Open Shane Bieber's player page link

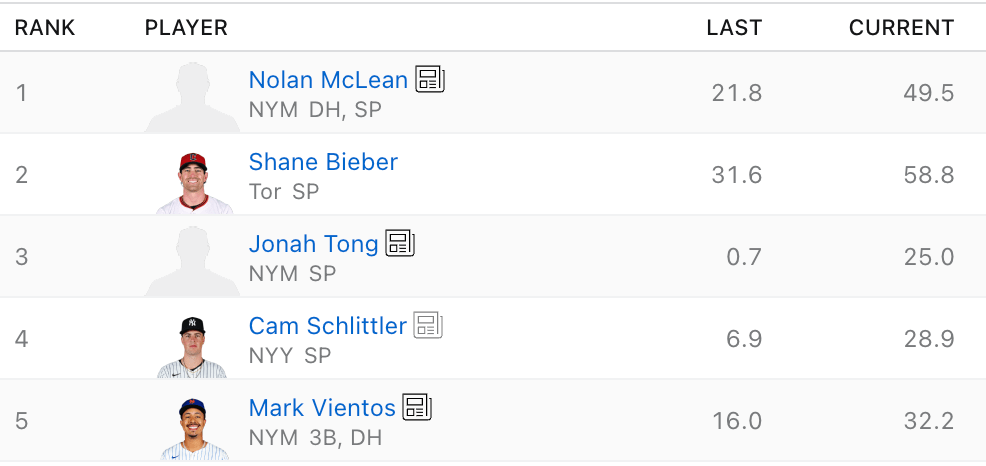(x=323, y=162)
